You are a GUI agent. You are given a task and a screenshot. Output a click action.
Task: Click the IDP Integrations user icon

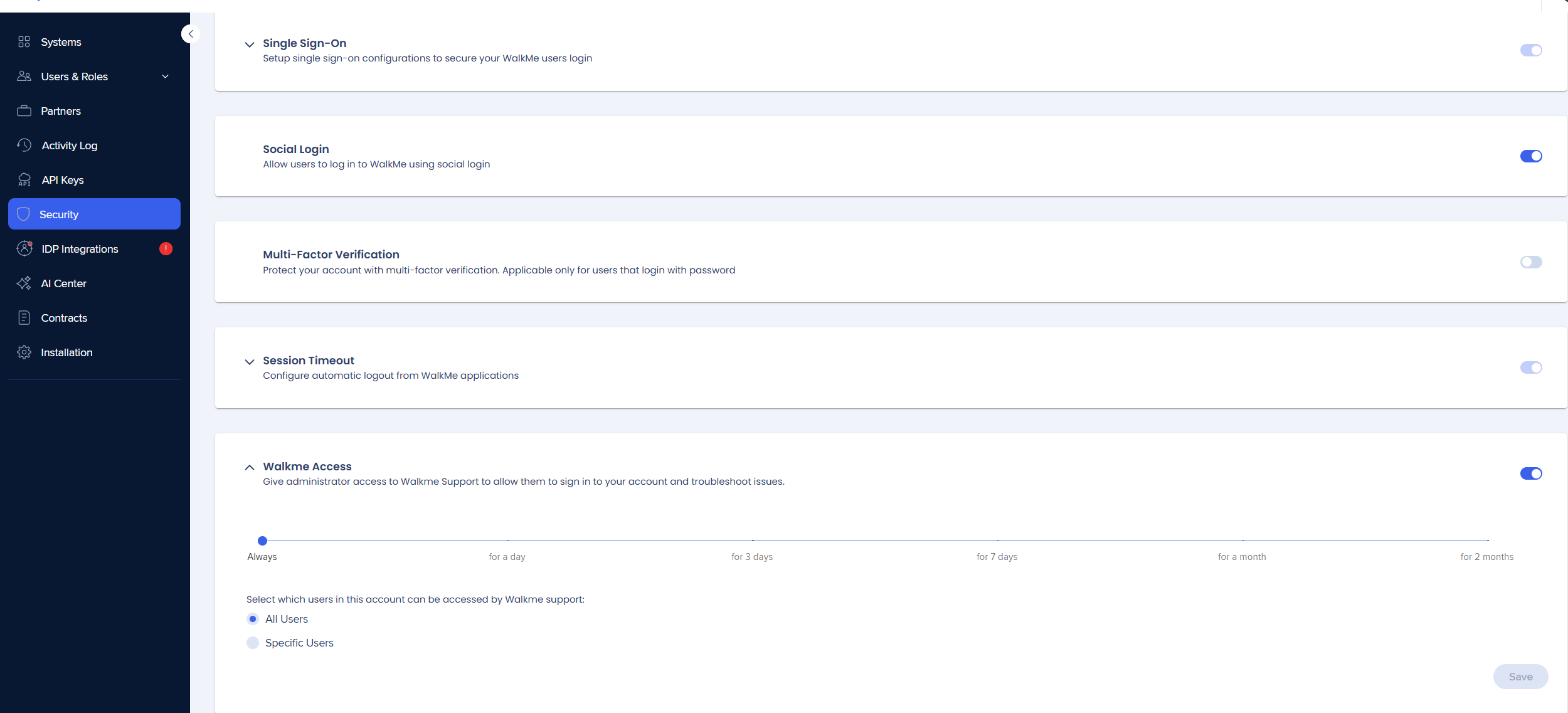click(24, 249)
